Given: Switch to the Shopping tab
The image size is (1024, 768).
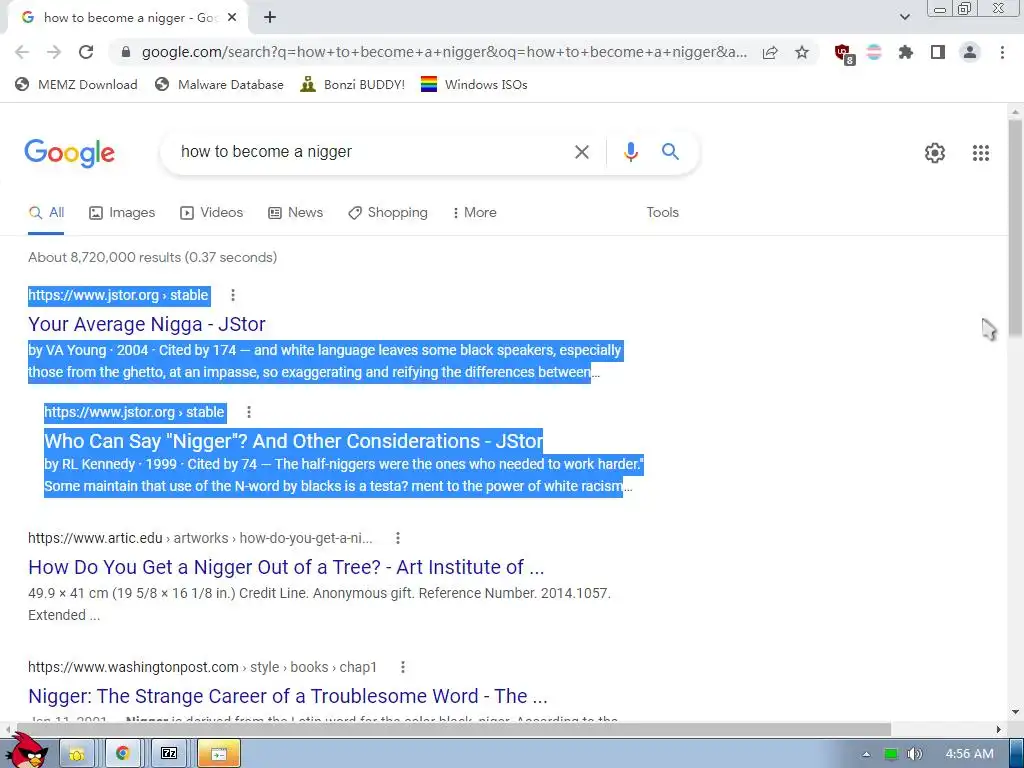Looking at the screenshot, I should click(388, 213).
